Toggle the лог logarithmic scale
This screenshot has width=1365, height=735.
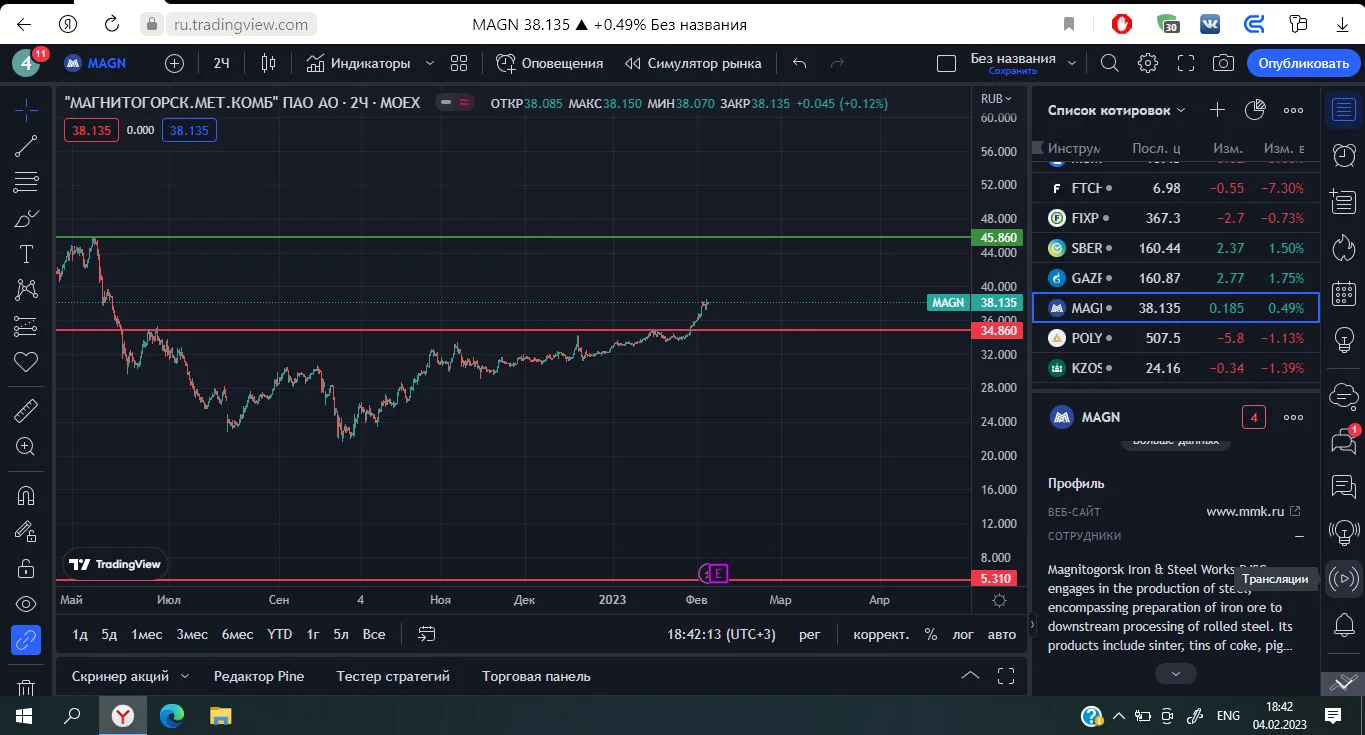[x=963, y=634]
